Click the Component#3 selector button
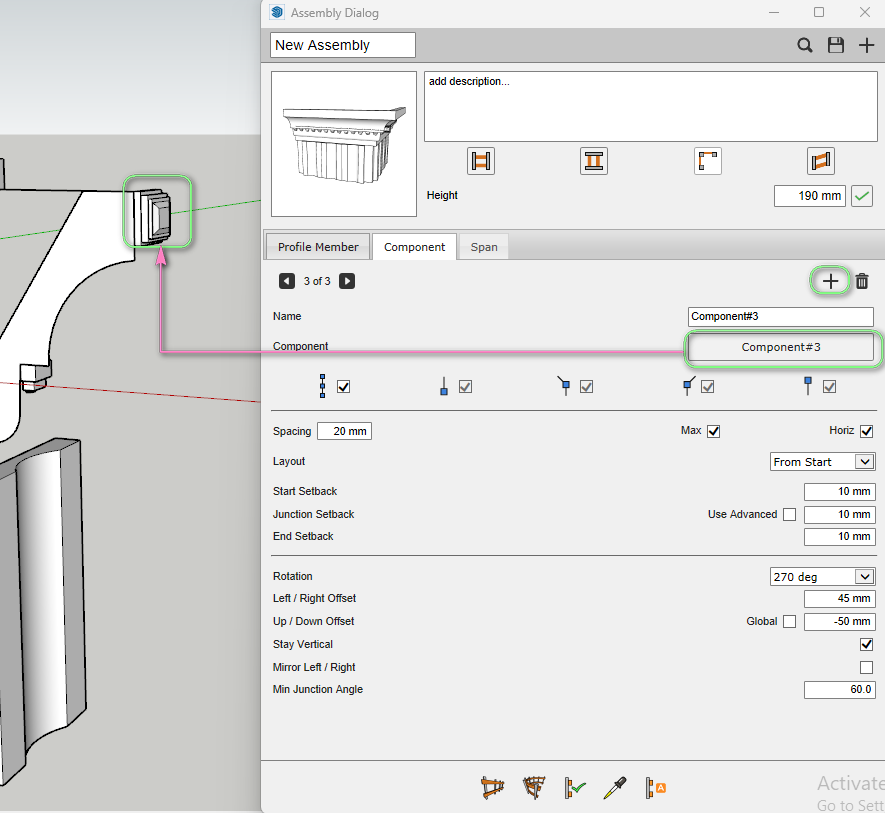Screen dimensions: 885x813 pyautogui.click(x=780, y=347)
